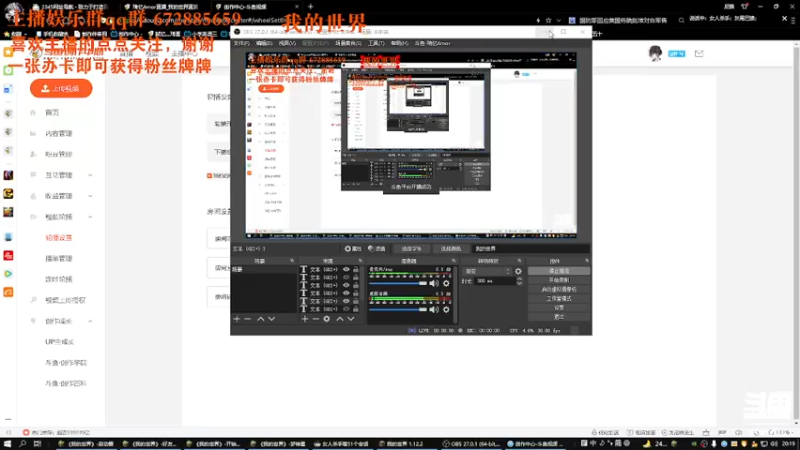The width and height of the screenshot is (800, 450).
Task: Toggle visibility eye of the second text source
Action: coord(346,278)
